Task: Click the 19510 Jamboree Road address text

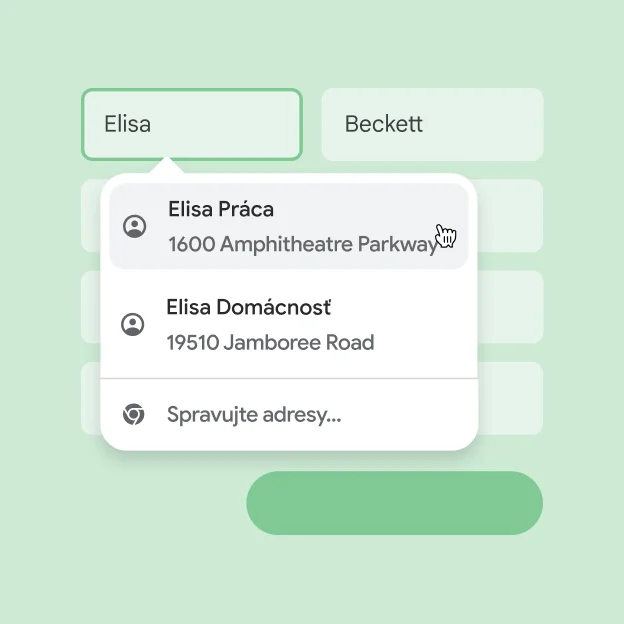Action: click(270, 342)
